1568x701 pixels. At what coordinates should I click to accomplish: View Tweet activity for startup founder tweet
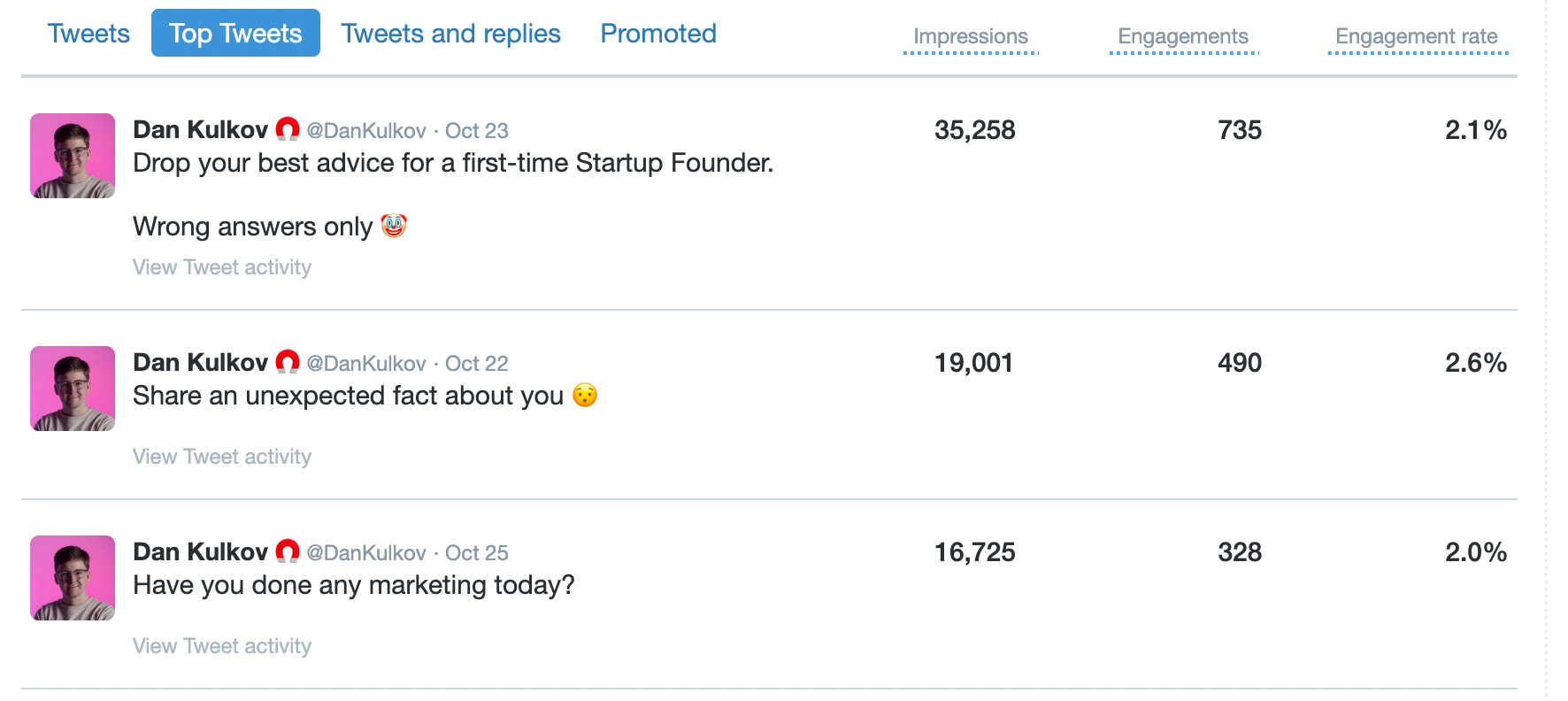tap(222, 267)
